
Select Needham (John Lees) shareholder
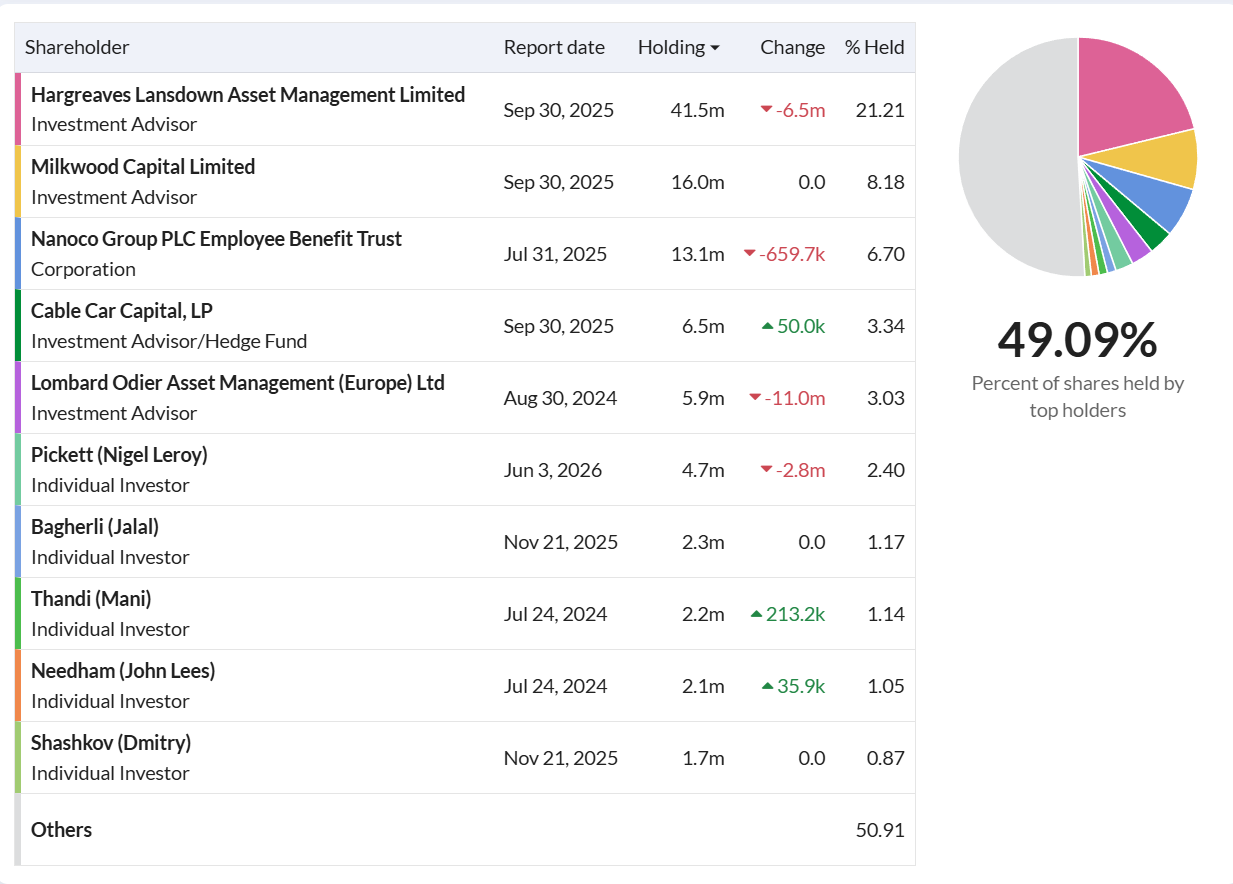123,671
